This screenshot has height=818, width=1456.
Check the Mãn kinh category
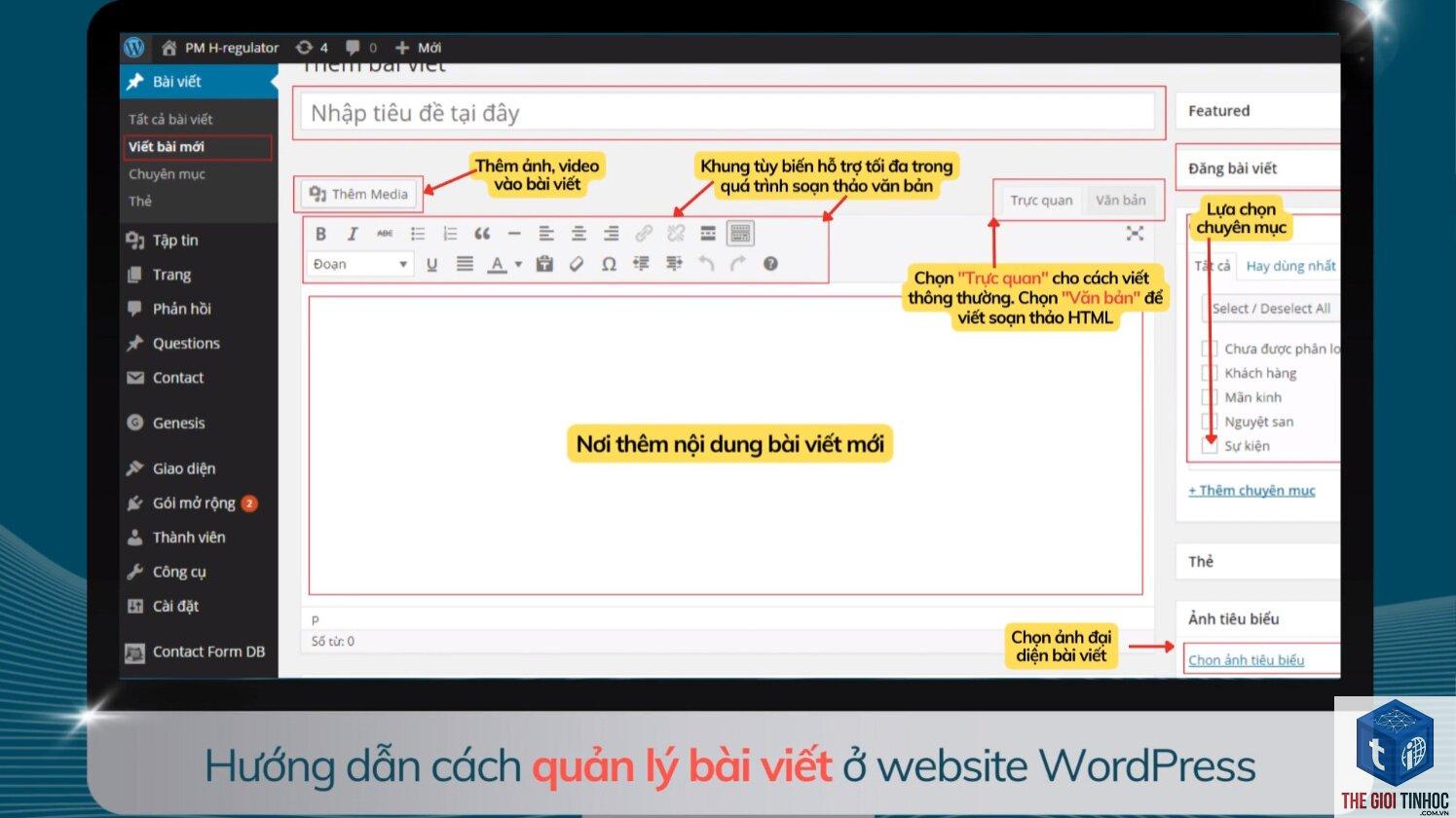tap(1210, 397)
